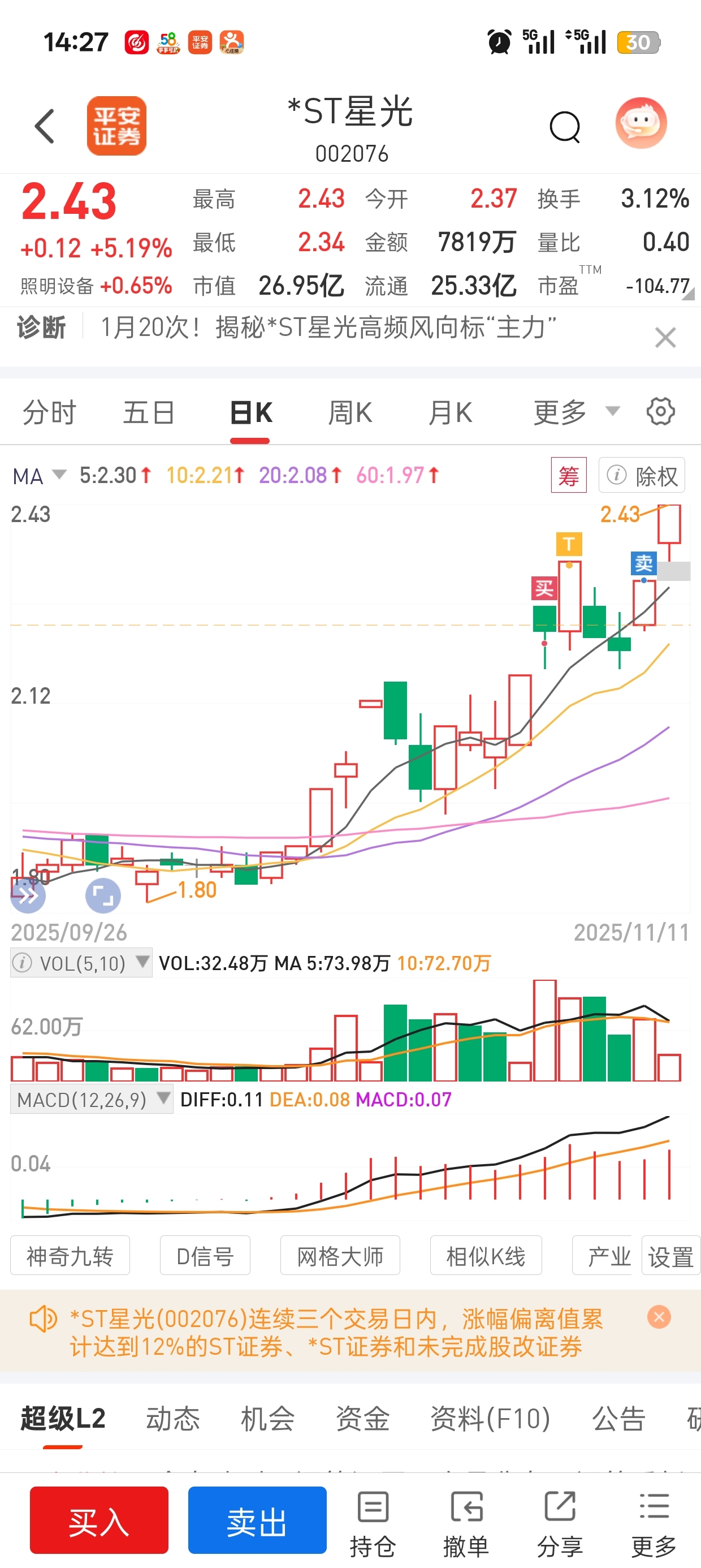Read the *ST星光 涨幅偏离 notice
The height and width of the screenshot is (1568, 701).
pos(336,1333)
